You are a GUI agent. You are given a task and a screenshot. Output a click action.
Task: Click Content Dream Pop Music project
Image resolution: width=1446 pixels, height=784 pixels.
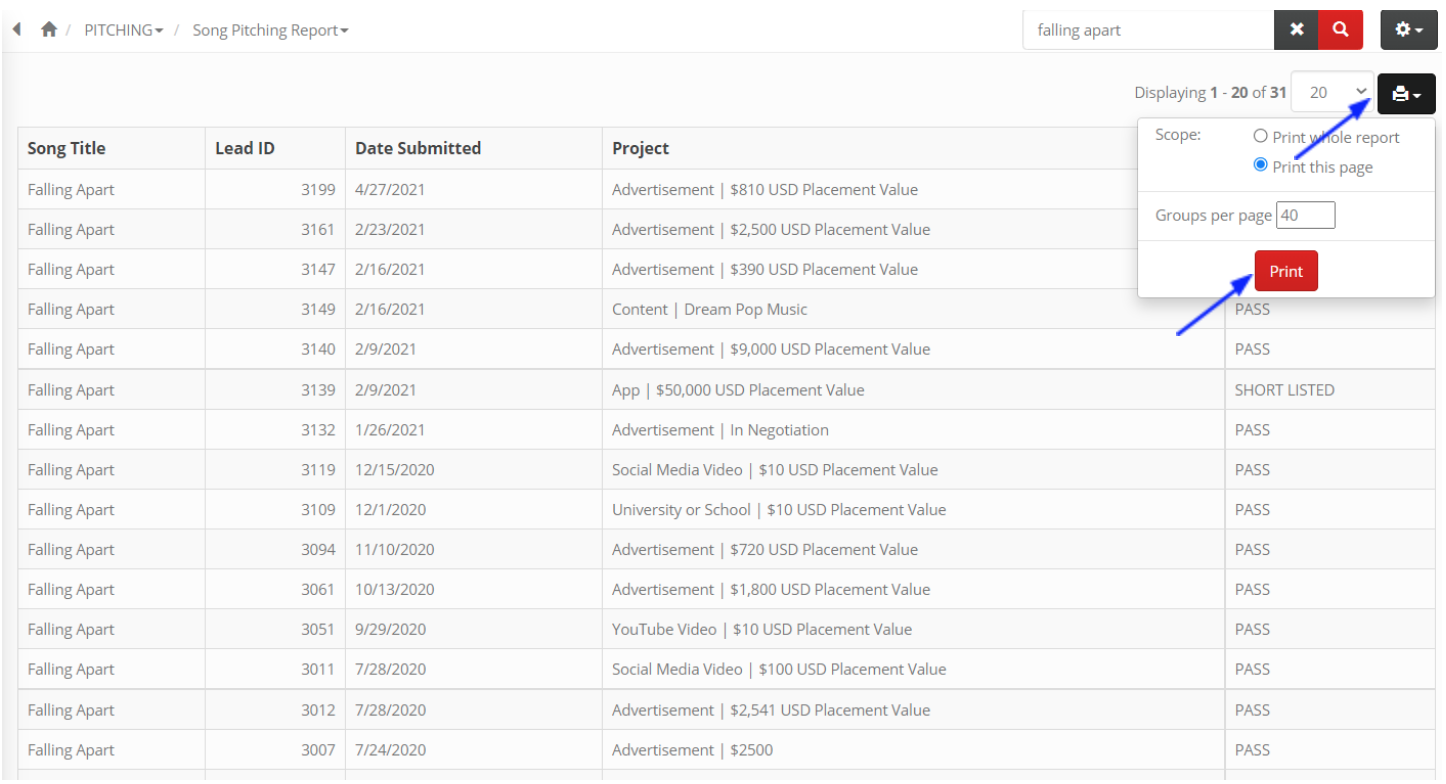710,309
